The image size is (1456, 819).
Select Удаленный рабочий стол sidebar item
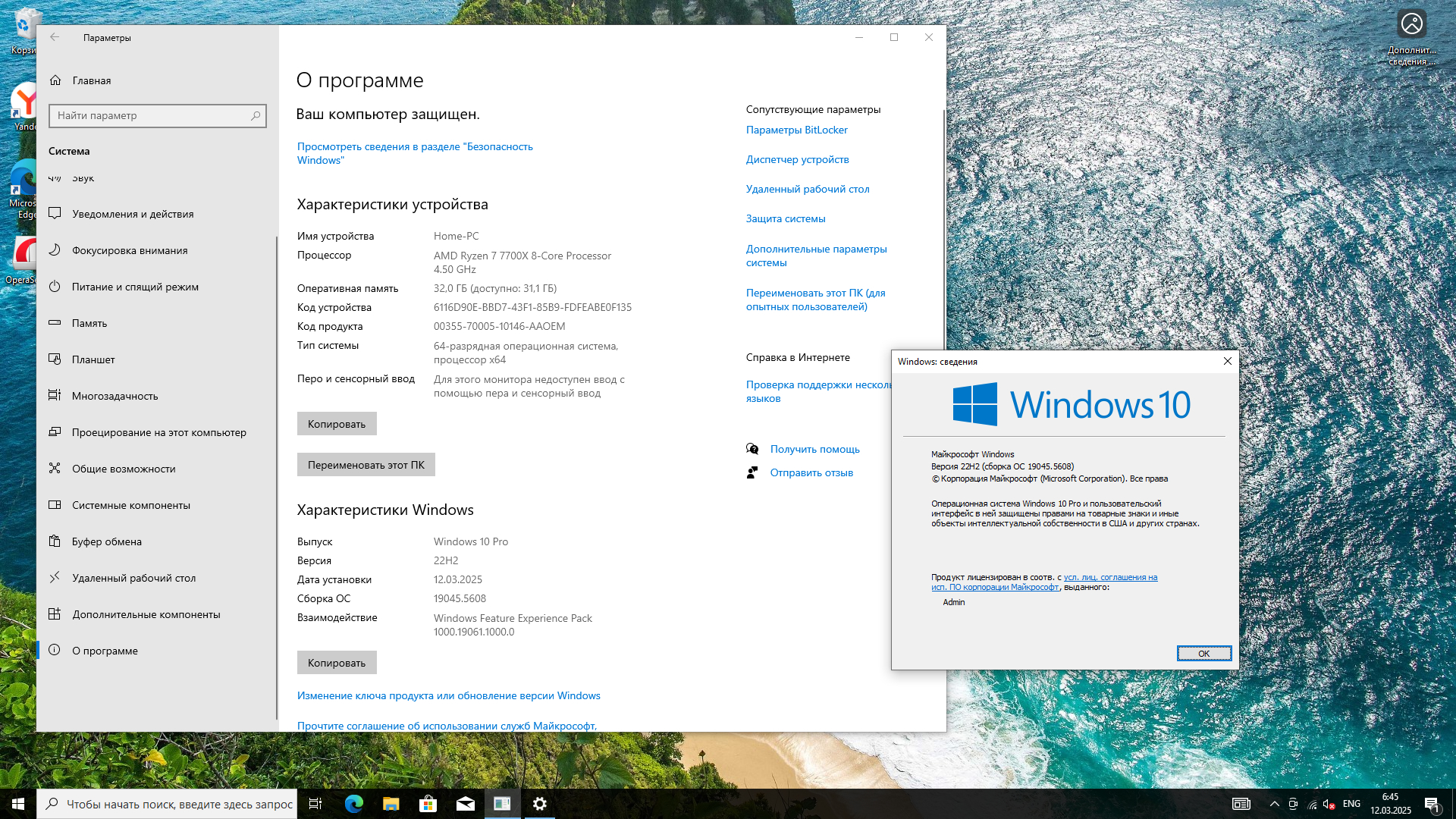click(133, 578)
